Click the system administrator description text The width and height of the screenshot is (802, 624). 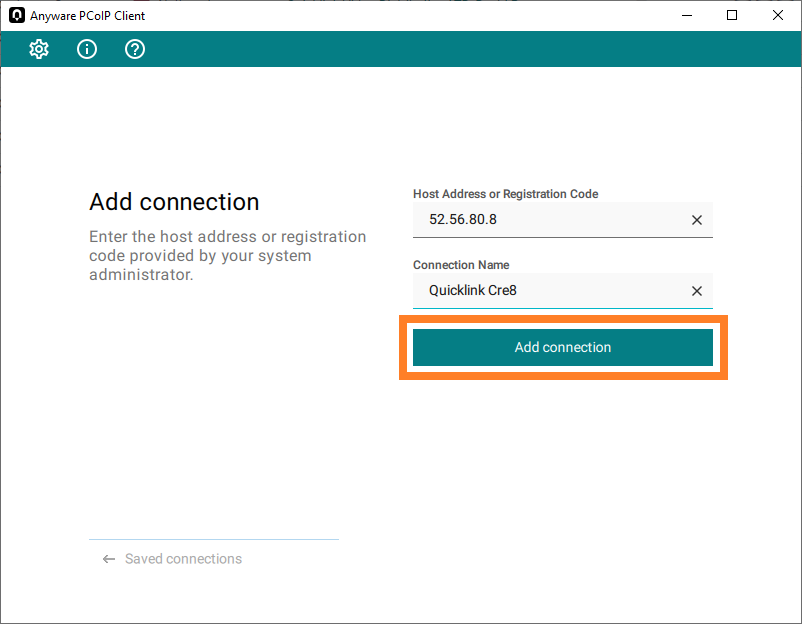[227, 256]
